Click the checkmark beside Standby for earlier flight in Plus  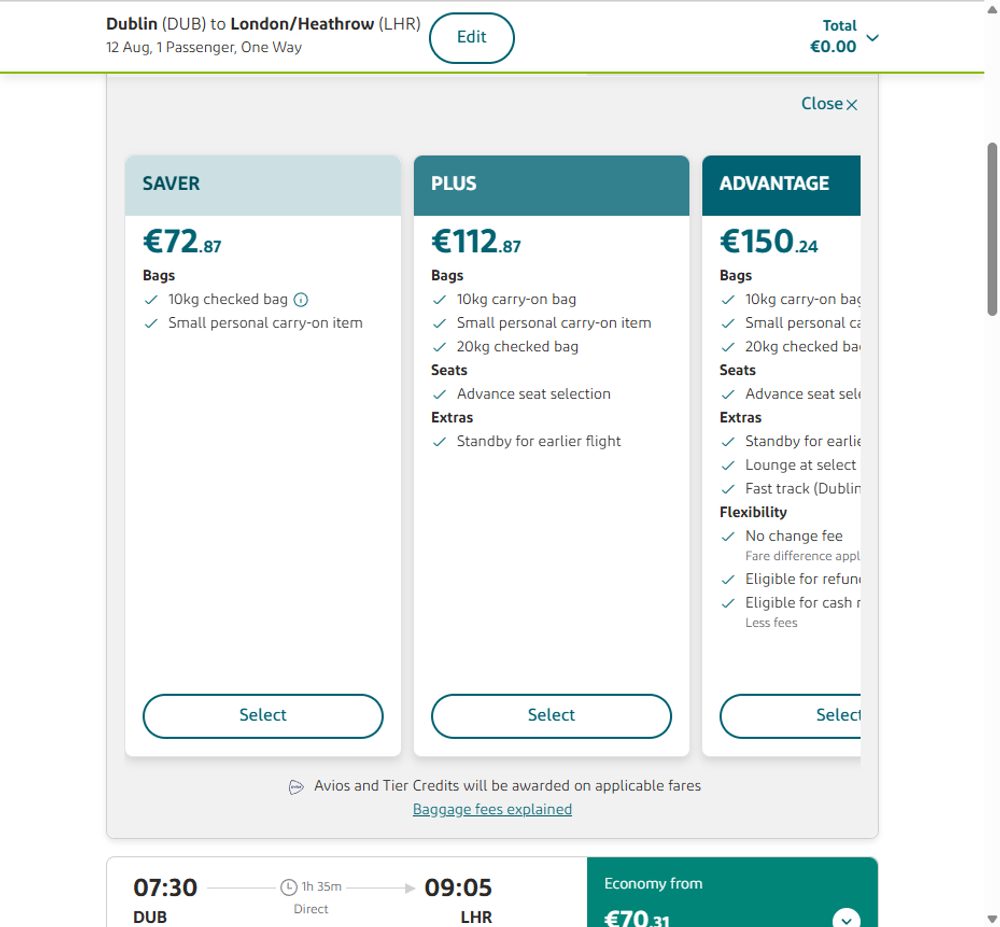(x=439, y=442)
